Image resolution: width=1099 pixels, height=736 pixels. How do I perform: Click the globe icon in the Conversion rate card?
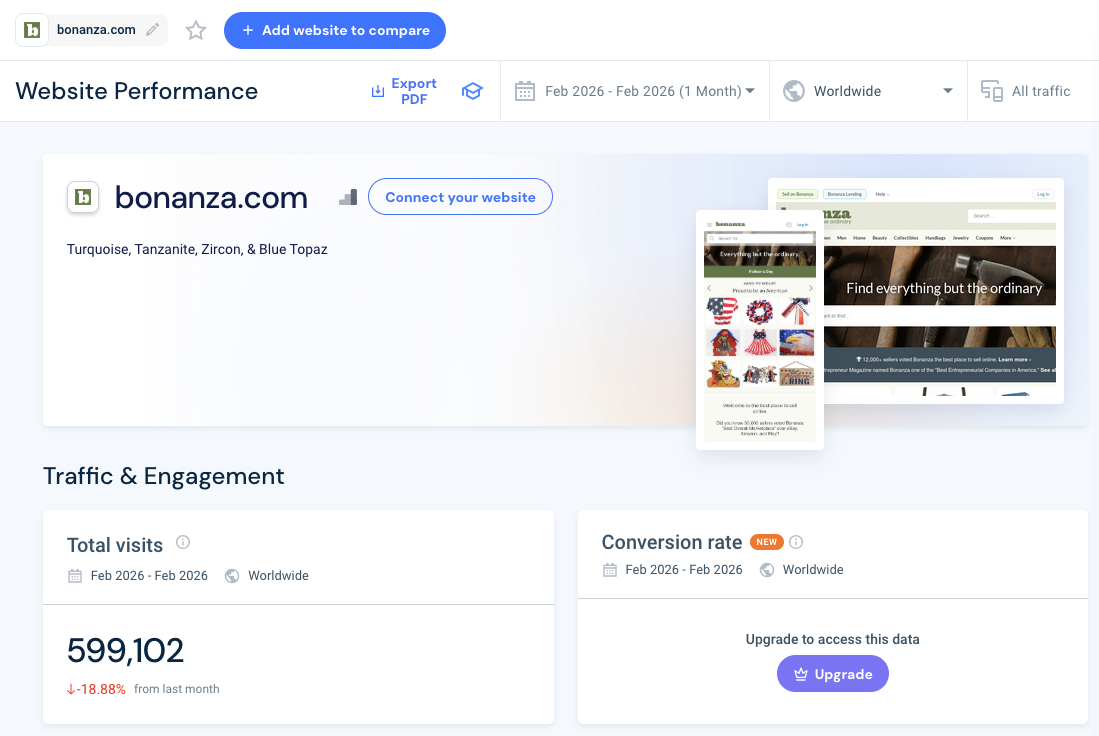tap(766, 570)
